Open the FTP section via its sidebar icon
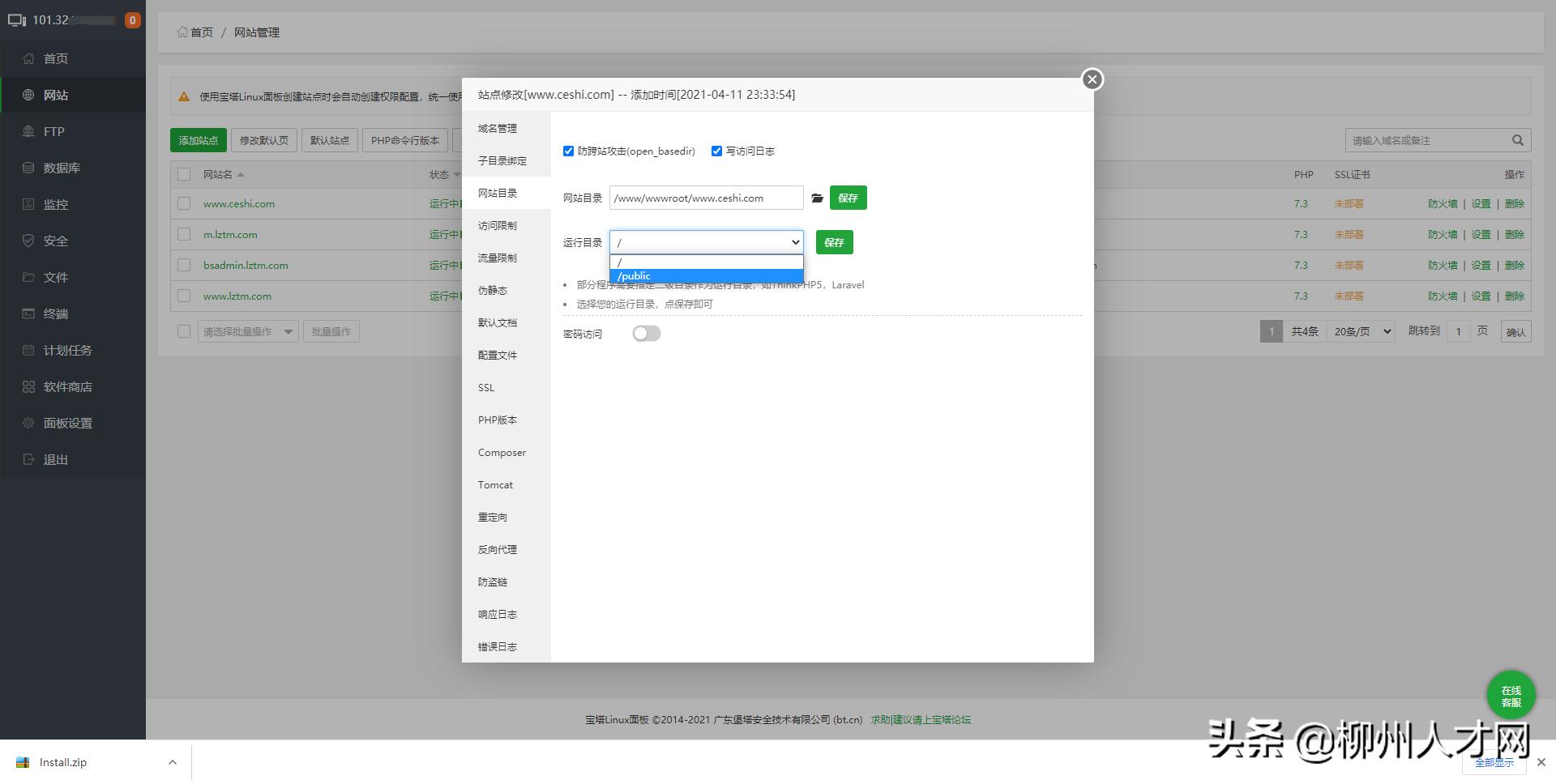 coord(29,131)
